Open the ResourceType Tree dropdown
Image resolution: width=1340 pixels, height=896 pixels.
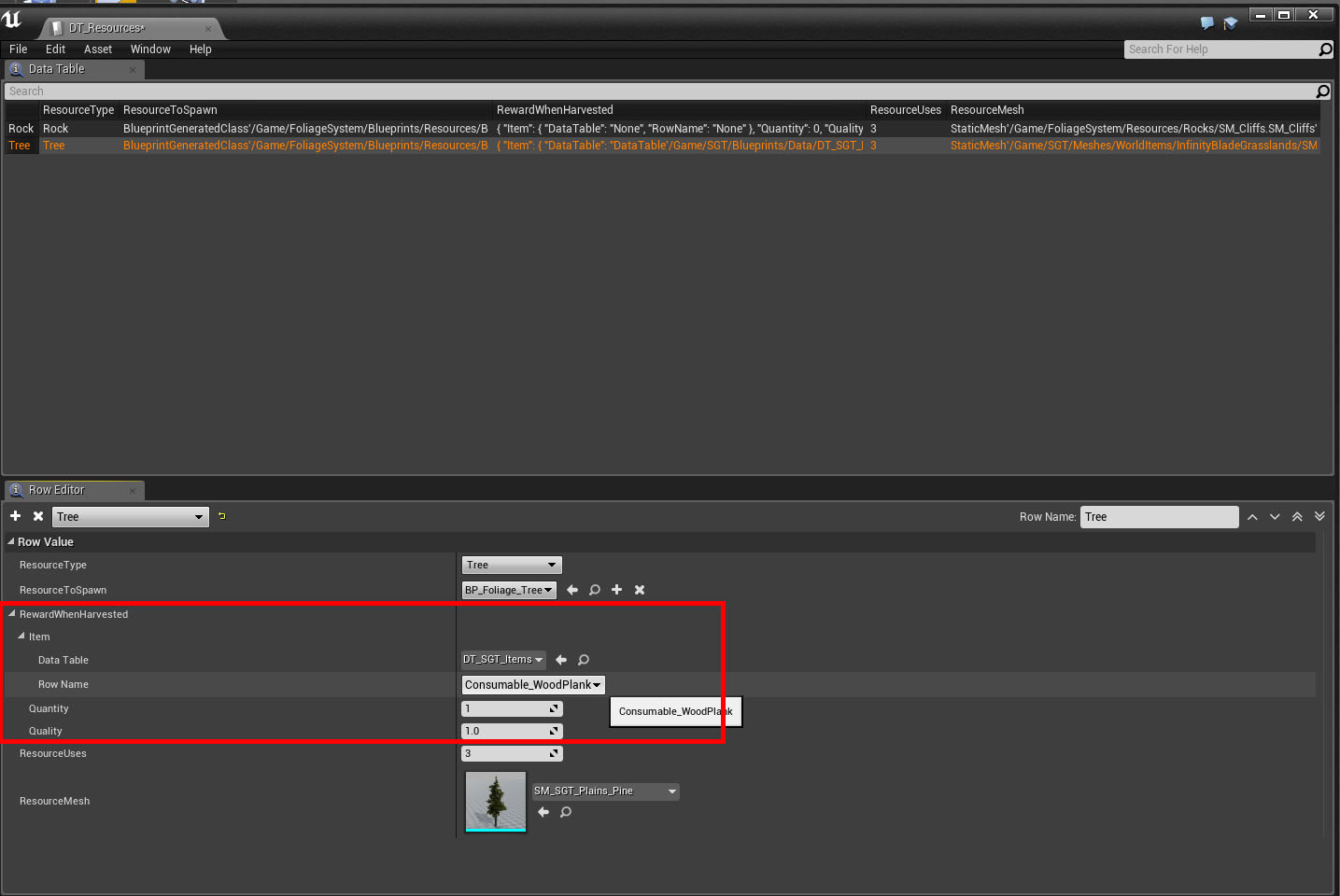pos(512,565)
